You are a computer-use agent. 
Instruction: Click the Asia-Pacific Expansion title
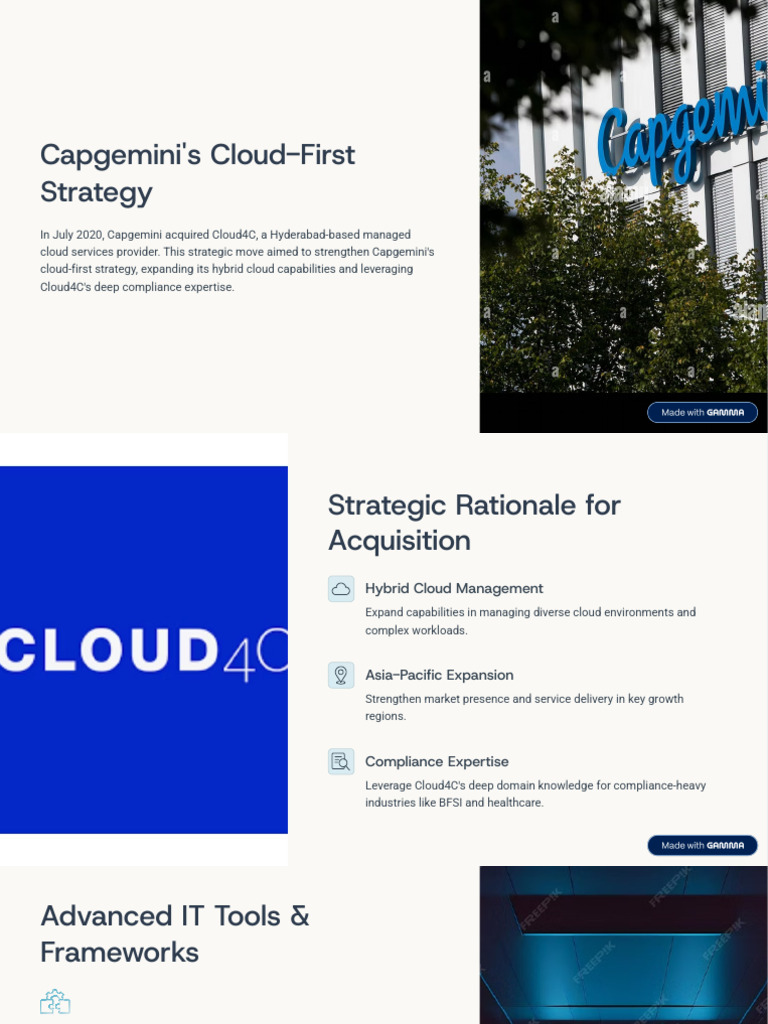(439, 675)
